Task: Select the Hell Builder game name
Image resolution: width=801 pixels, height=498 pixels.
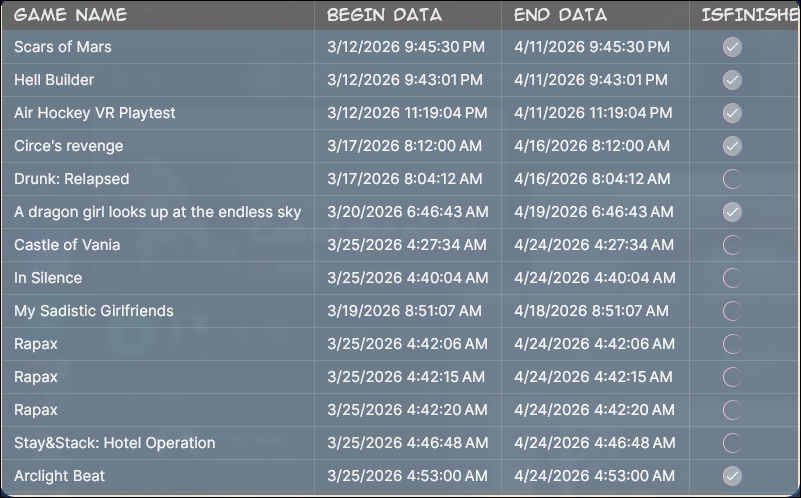Action: [x=54, y=80]
